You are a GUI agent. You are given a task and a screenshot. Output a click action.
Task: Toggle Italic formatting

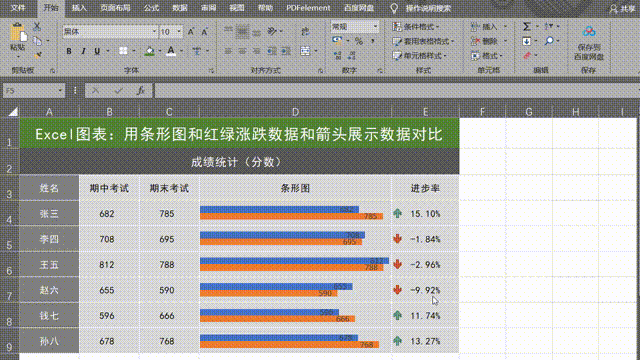[83, 51]
